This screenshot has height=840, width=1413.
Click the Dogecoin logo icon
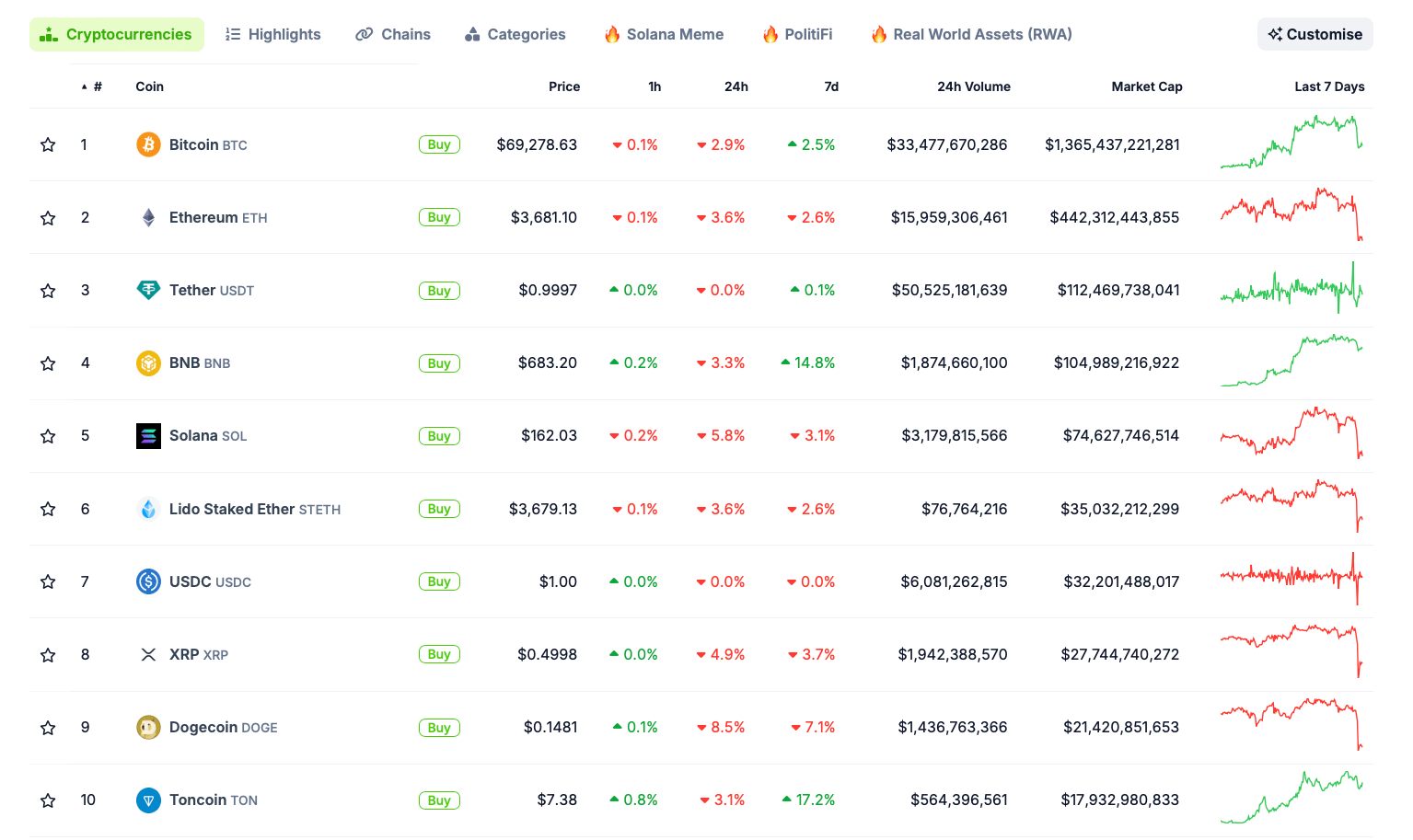point(148,728)
